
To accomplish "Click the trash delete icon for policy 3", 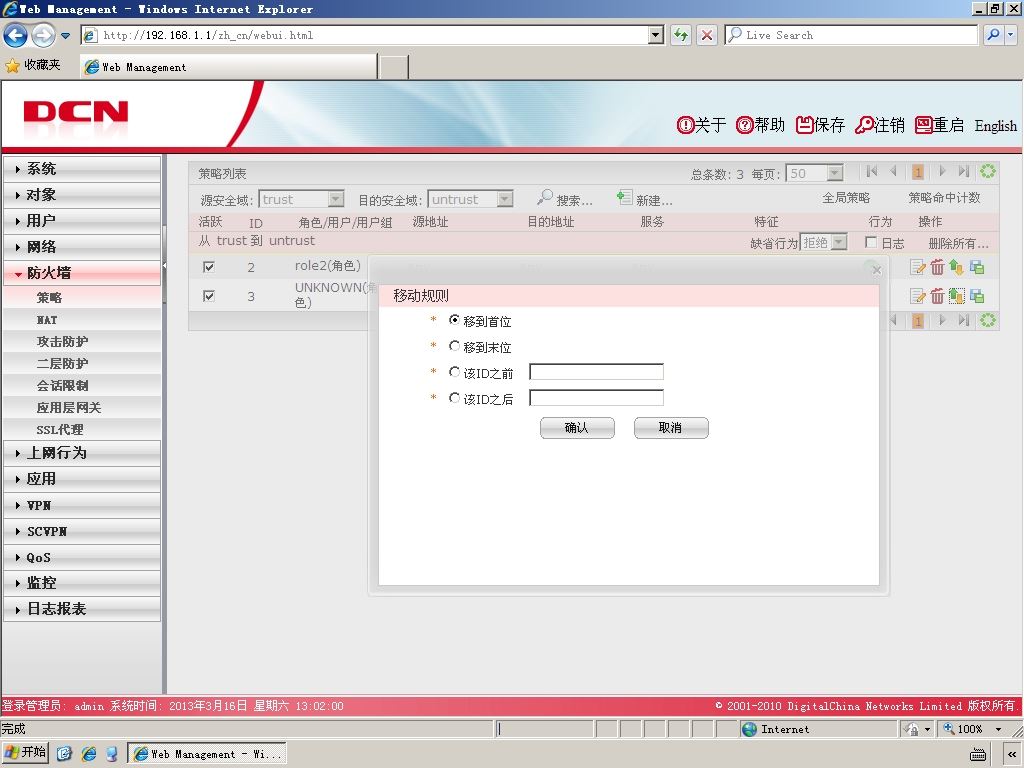I will [937, 296].
